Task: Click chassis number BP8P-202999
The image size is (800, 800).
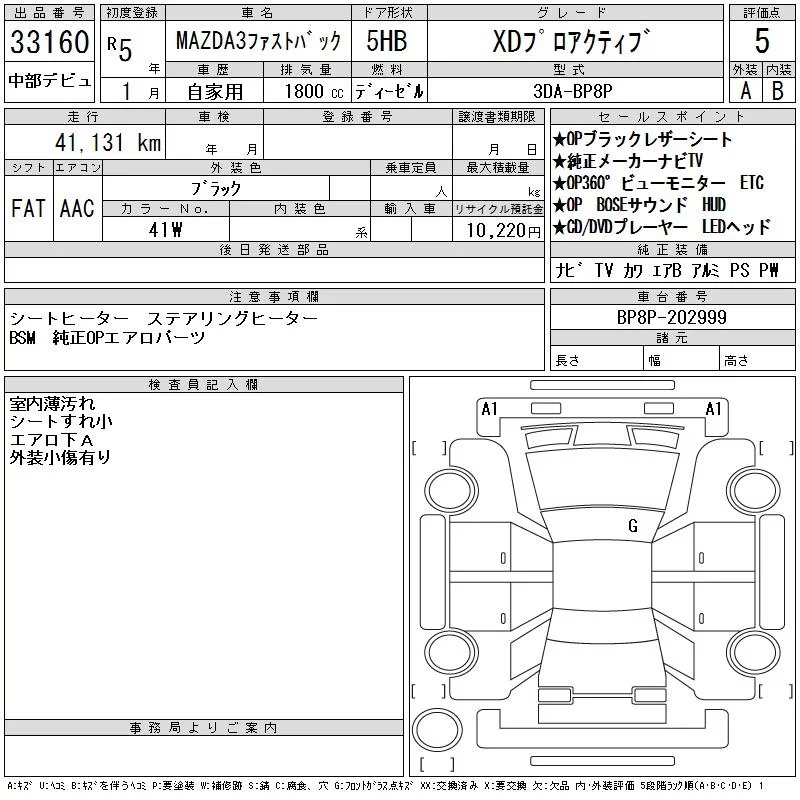Action: 671,317
